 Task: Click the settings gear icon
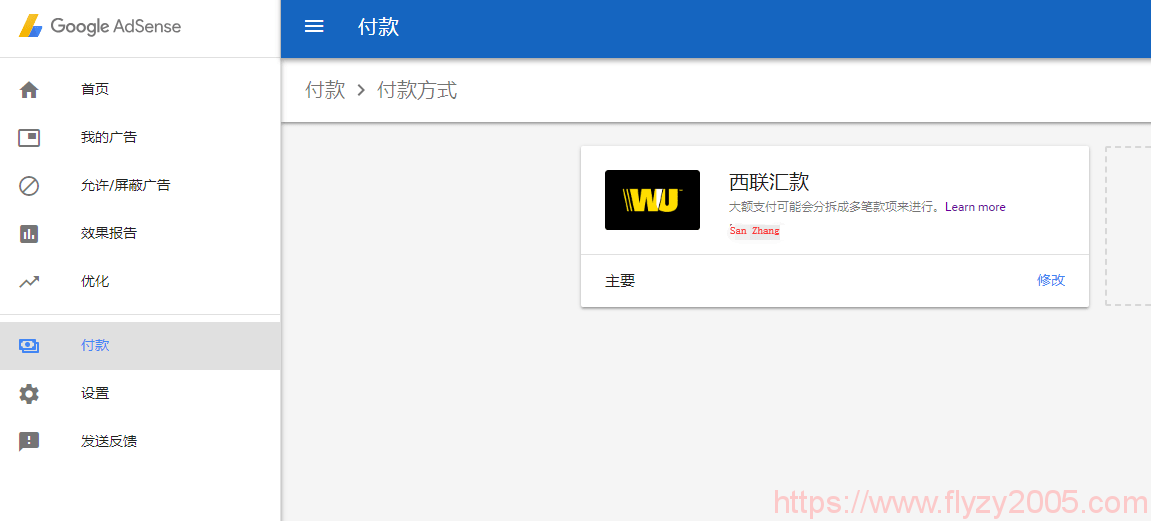(x=29, y=394)
